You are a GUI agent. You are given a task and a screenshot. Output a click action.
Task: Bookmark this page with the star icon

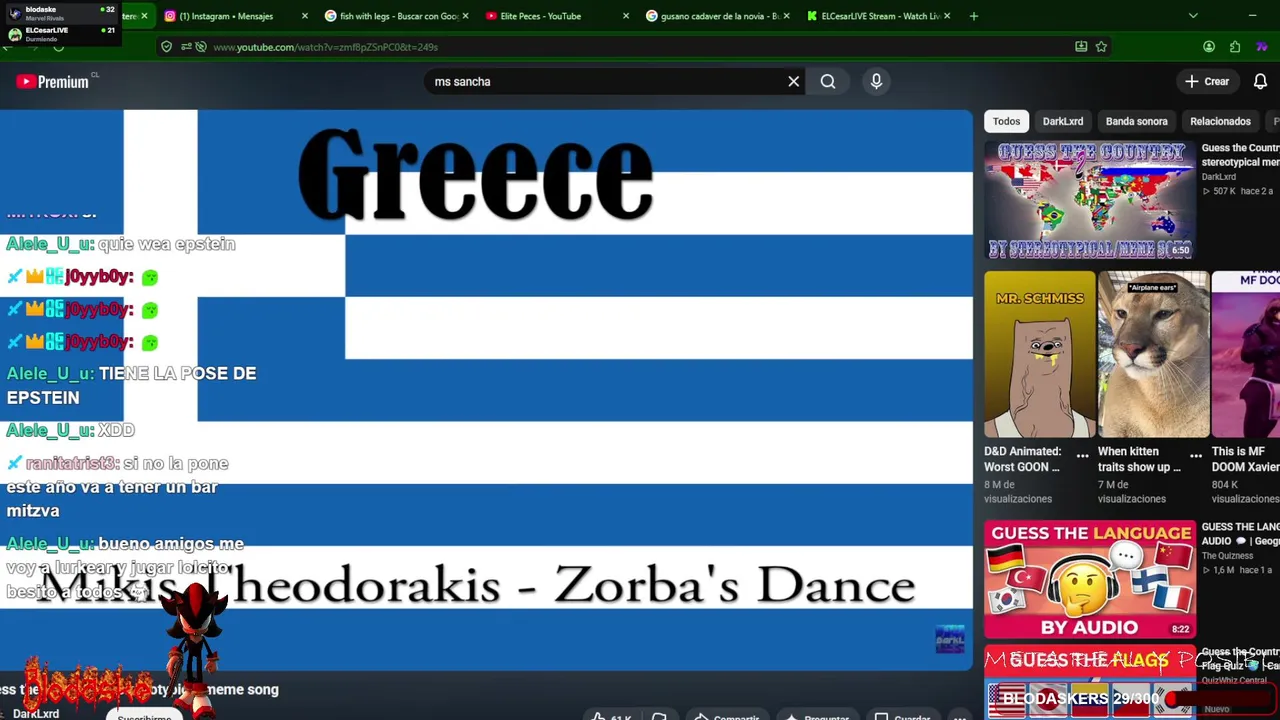point(1101,47)
